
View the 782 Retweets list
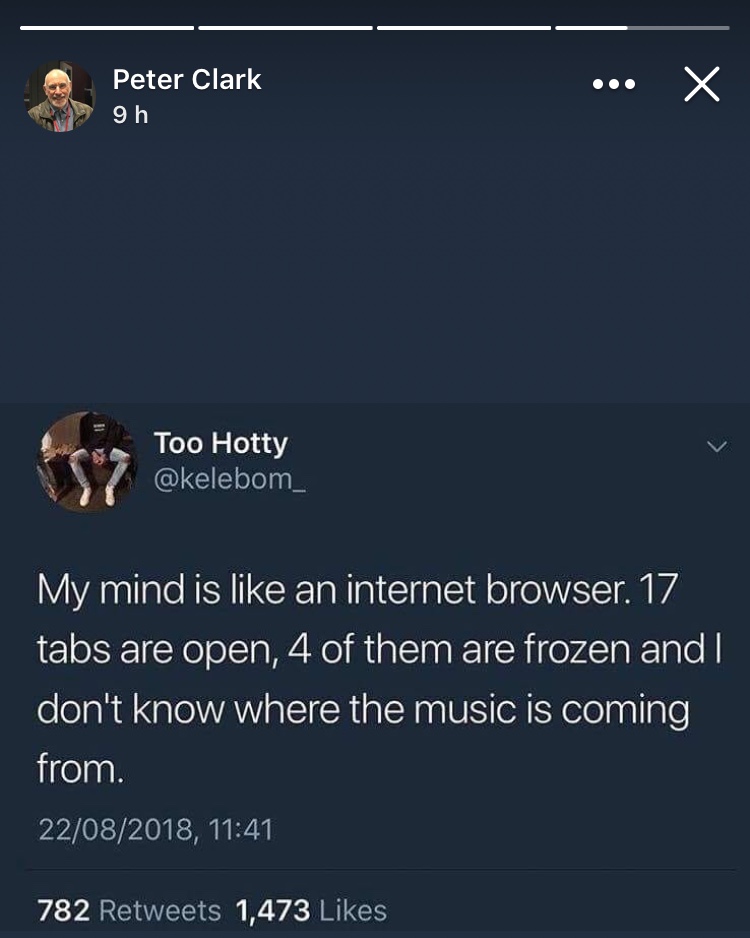(x=129, y=910)
